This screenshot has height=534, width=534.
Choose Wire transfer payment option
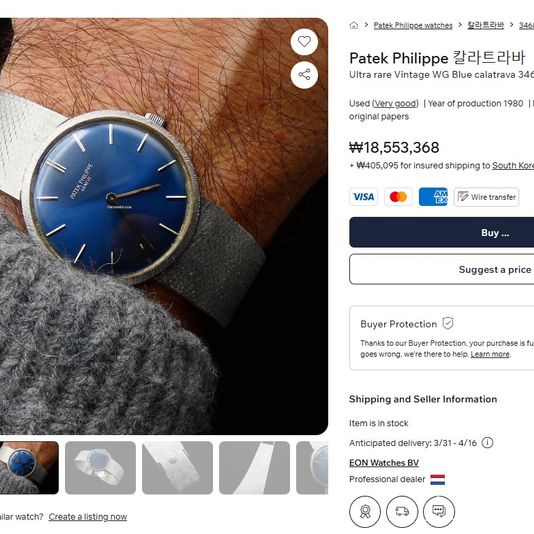pyautogui.click(x=486, y=197)
